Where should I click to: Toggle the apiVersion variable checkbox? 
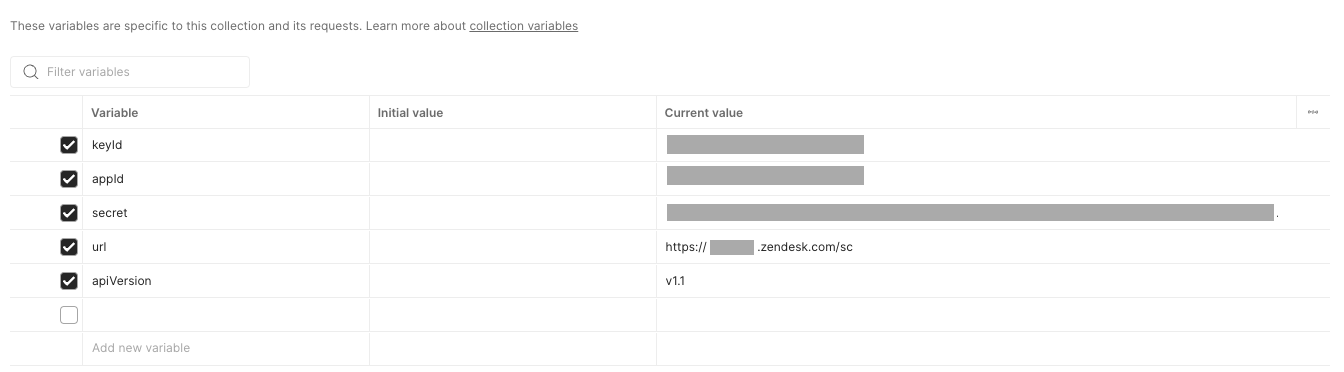pyautogui.click(x=69, y=281)
